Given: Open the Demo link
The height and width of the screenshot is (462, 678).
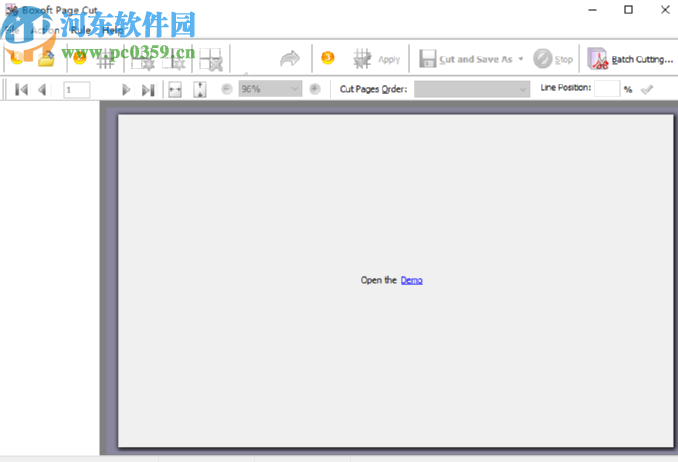Looking at the screenshot, I should (412, 280).
